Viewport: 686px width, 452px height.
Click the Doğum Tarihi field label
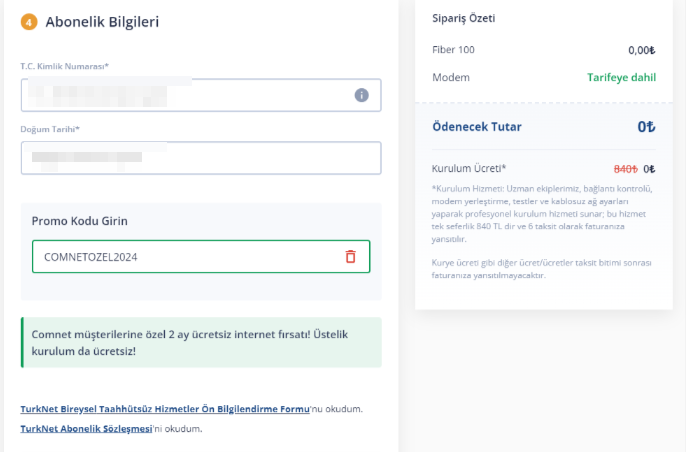coord(50,129)
